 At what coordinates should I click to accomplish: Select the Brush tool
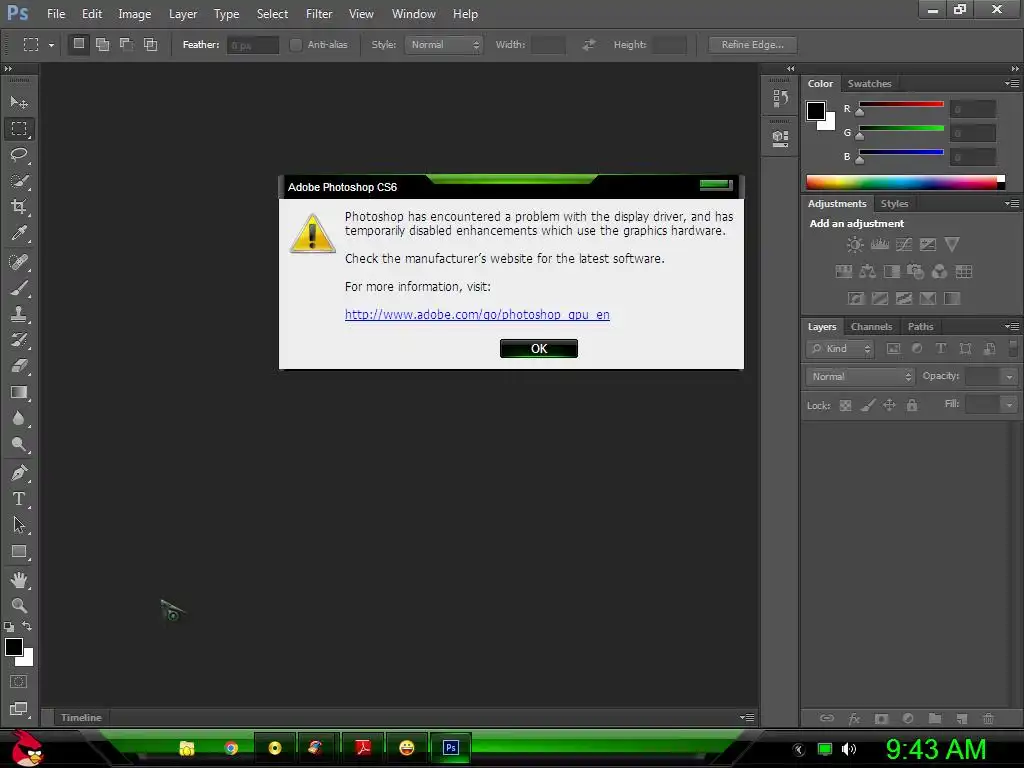(19, 288)
